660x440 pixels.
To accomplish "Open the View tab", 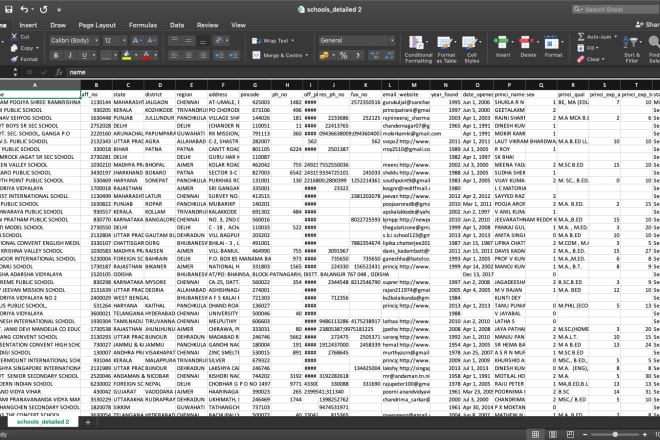I will (x=238, y=25).
